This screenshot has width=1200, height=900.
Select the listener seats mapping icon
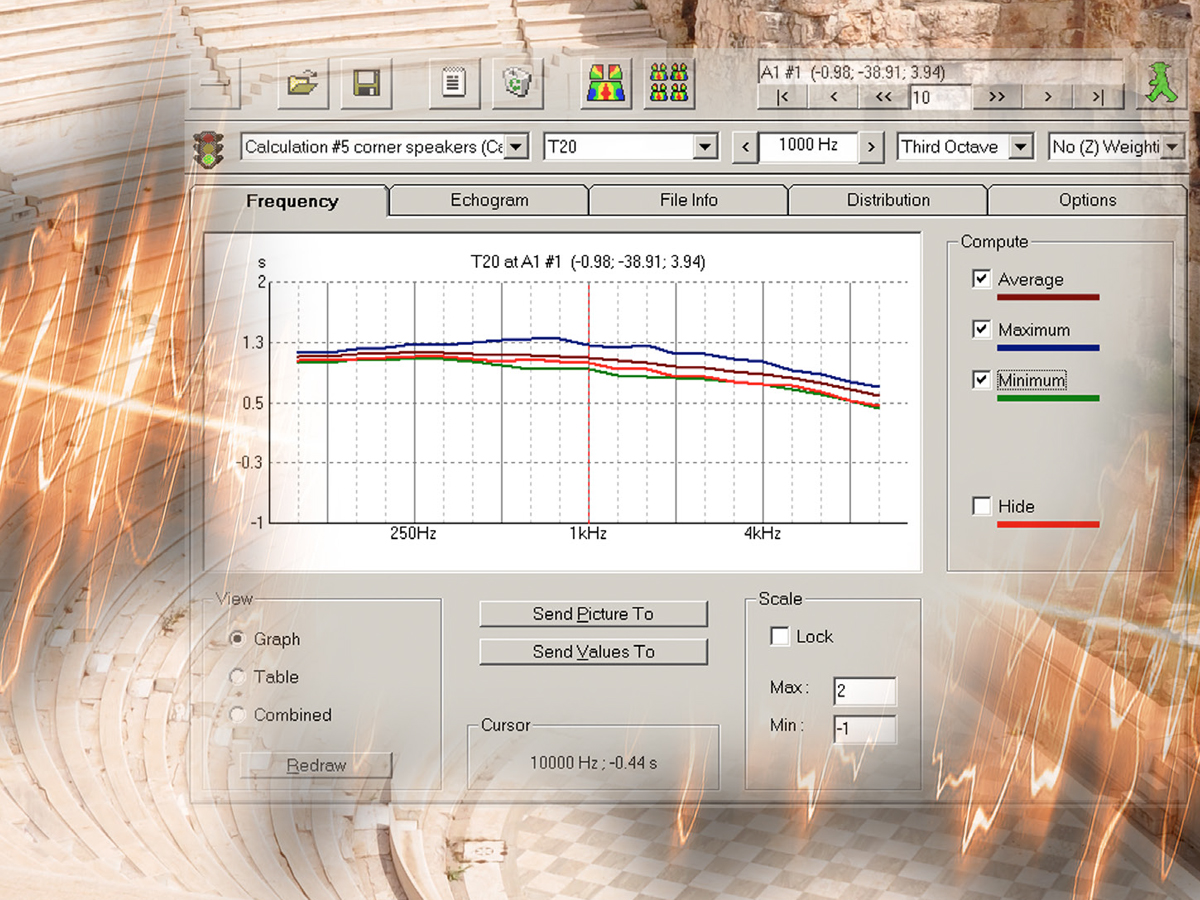tap(669, 84)
